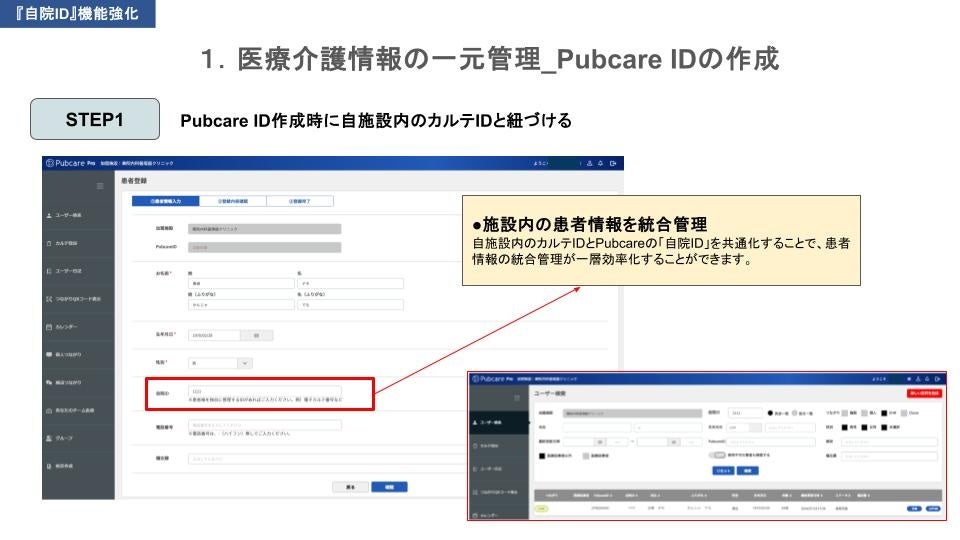
Task: Open account icon in user search window header
Action: point(918,379)
